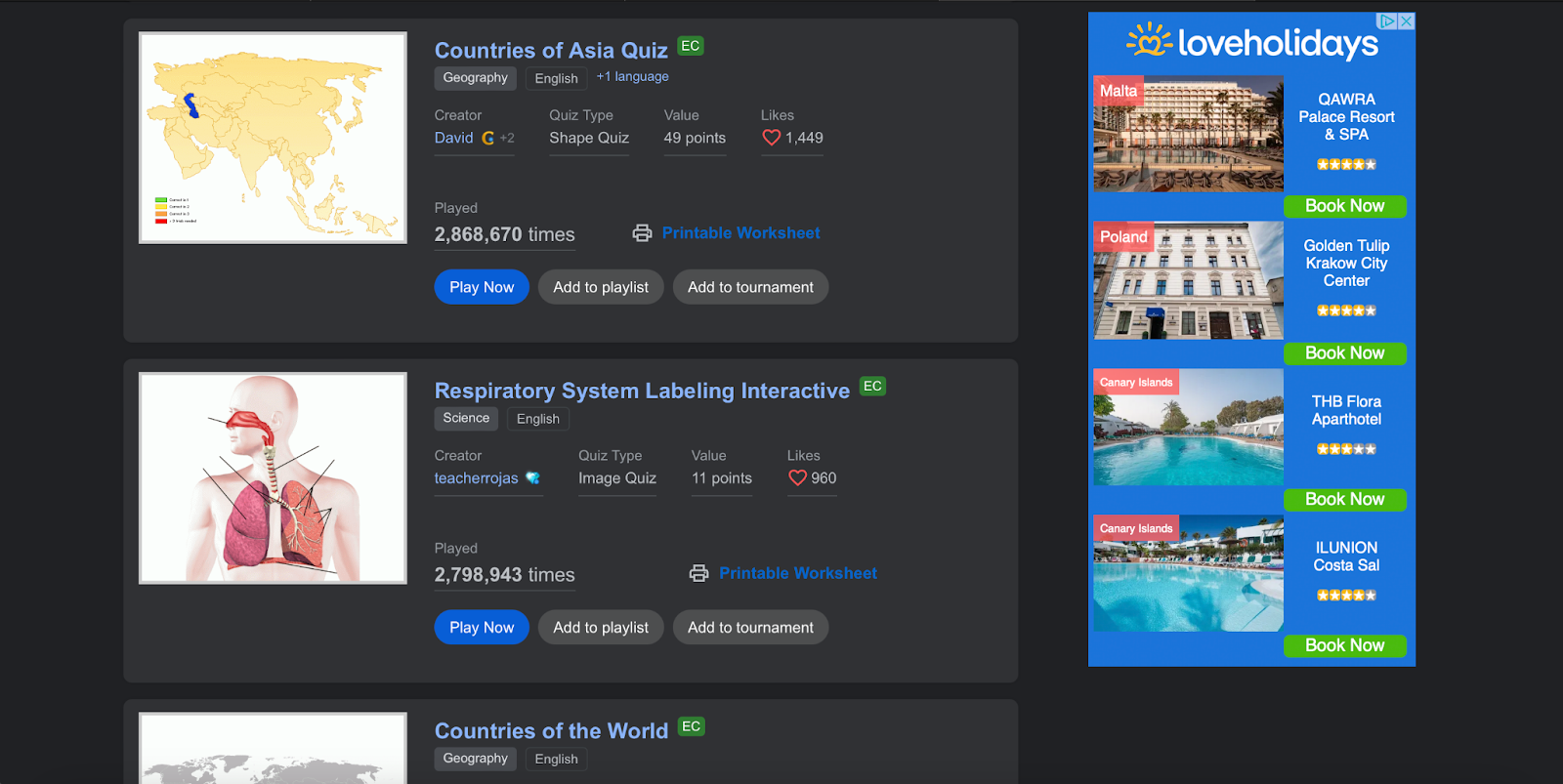Select English tag on Countries of Asia Quiz
Image resolution: width=1563 pixels, height=784 pixels.
tap(556, 78)
